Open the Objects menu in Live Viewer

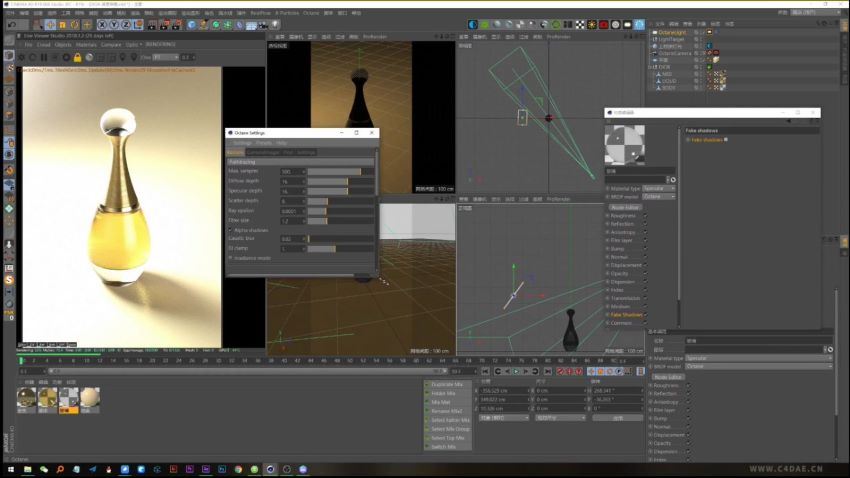[63, 44]
